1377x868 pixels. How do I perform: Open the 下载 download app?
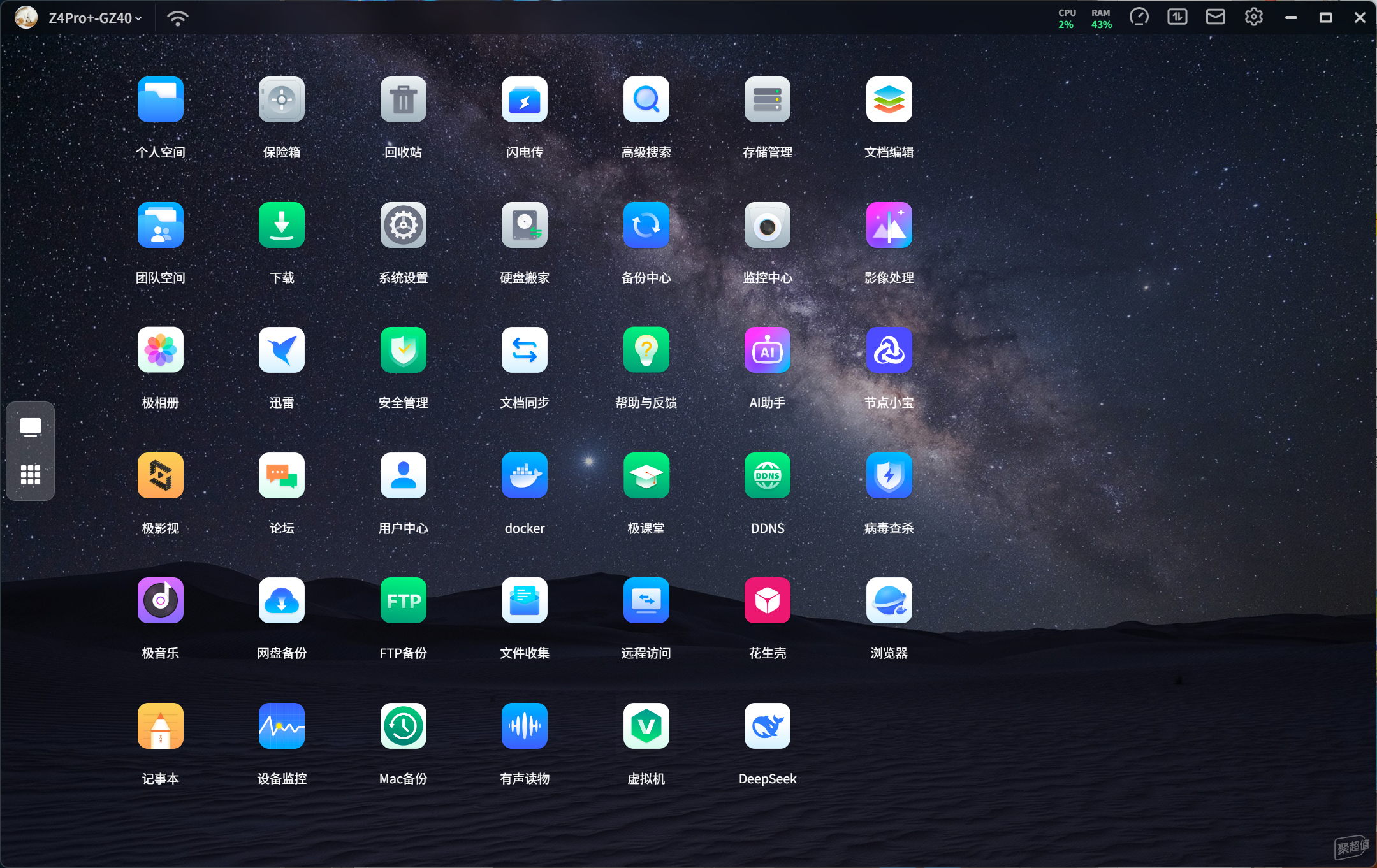pyautogui.click(x=282, y=226)
